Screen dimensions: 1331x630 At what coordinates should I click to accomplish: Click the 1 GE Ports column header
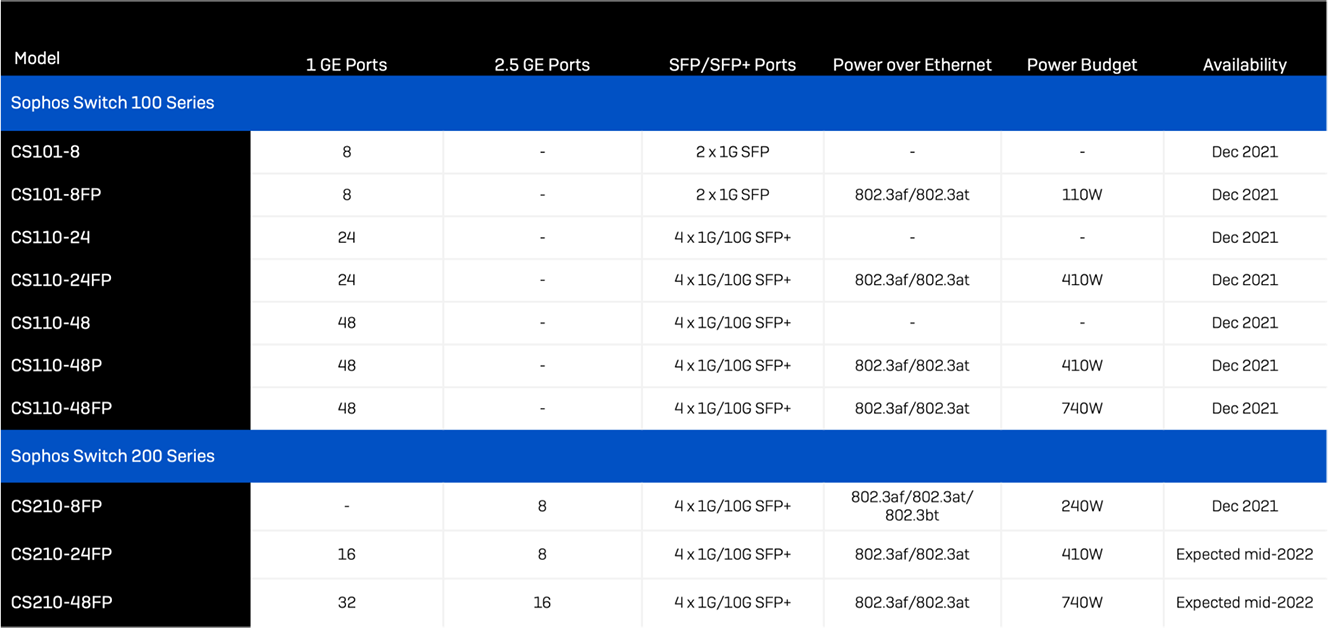tap(346, 64)
